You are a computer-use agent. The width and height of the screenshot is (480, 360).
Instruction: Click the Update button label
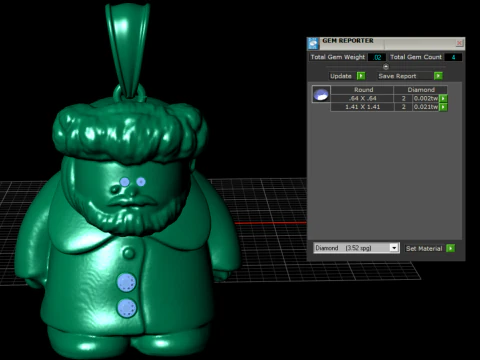point(341,76)
